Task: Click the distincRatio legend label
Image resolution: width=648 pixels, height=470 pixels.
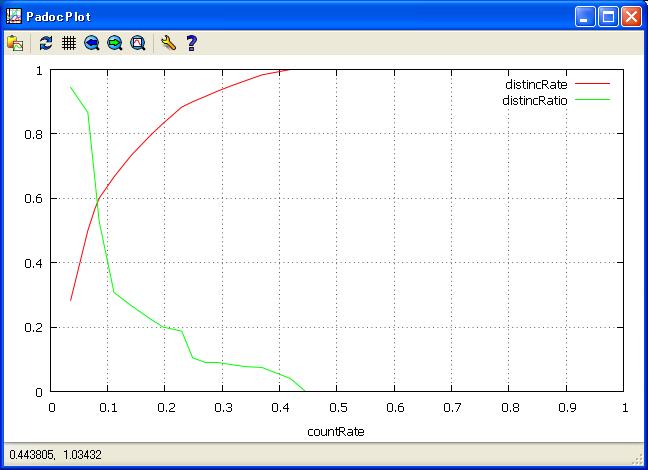Action: pyautogui.click(x=534, y=100)
